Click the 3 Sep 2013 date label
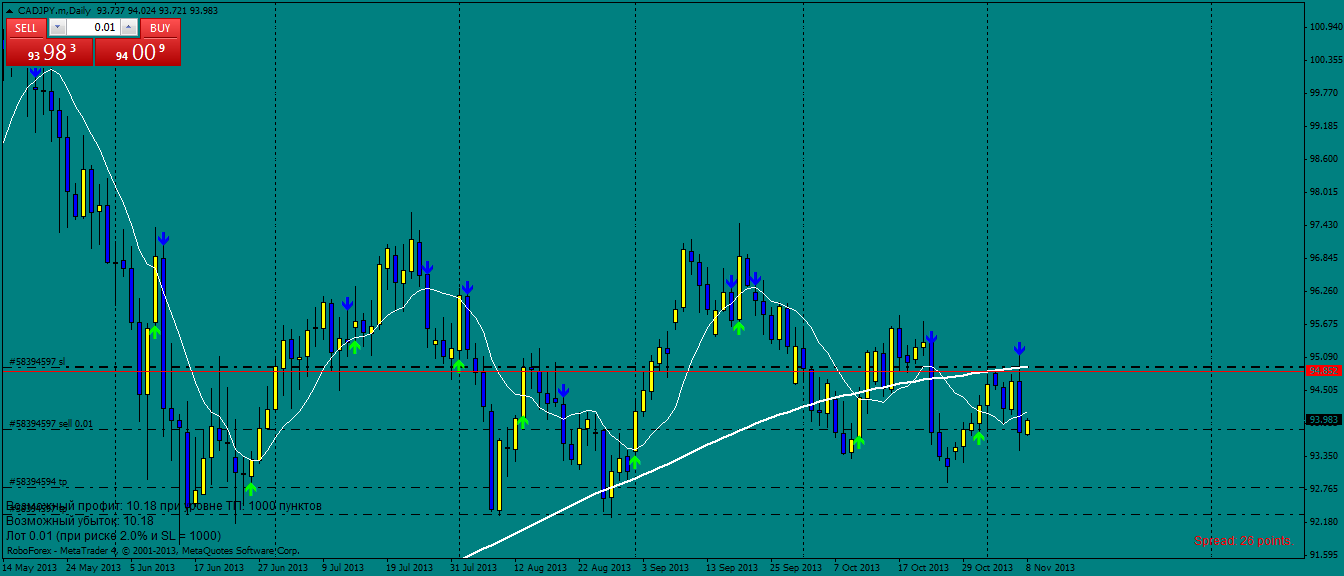This screenshot has height=576, width=1344. point(664,567)
